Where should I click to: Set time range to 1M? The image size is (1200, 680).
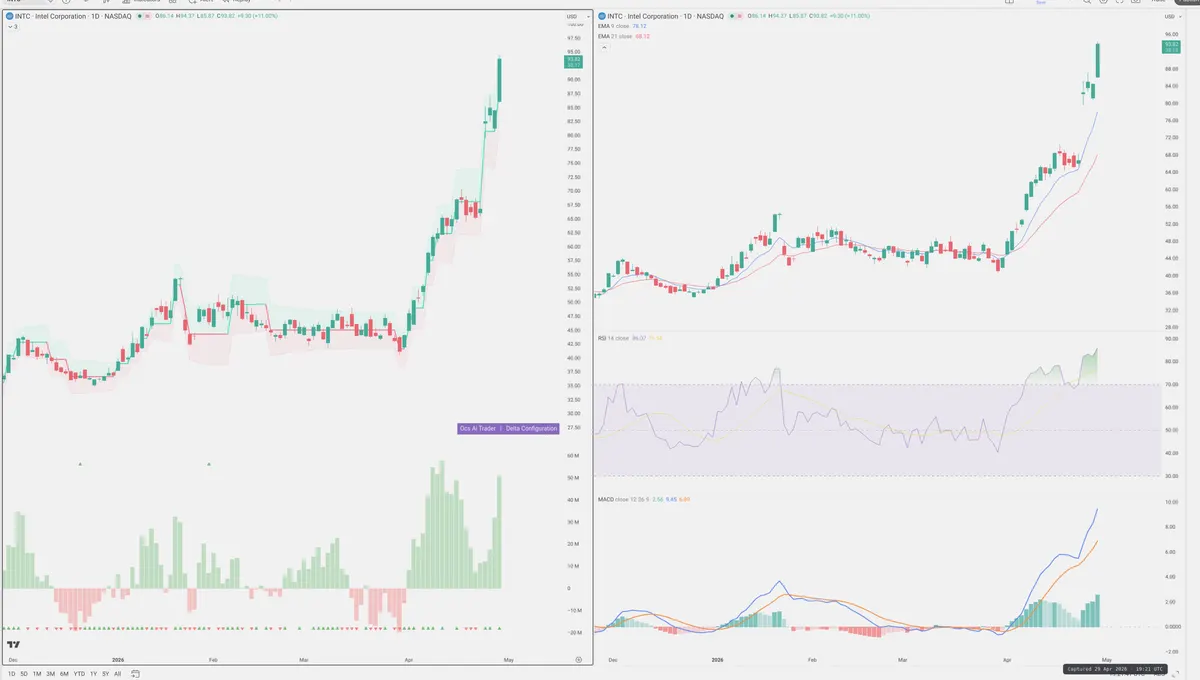coord(37,674)
